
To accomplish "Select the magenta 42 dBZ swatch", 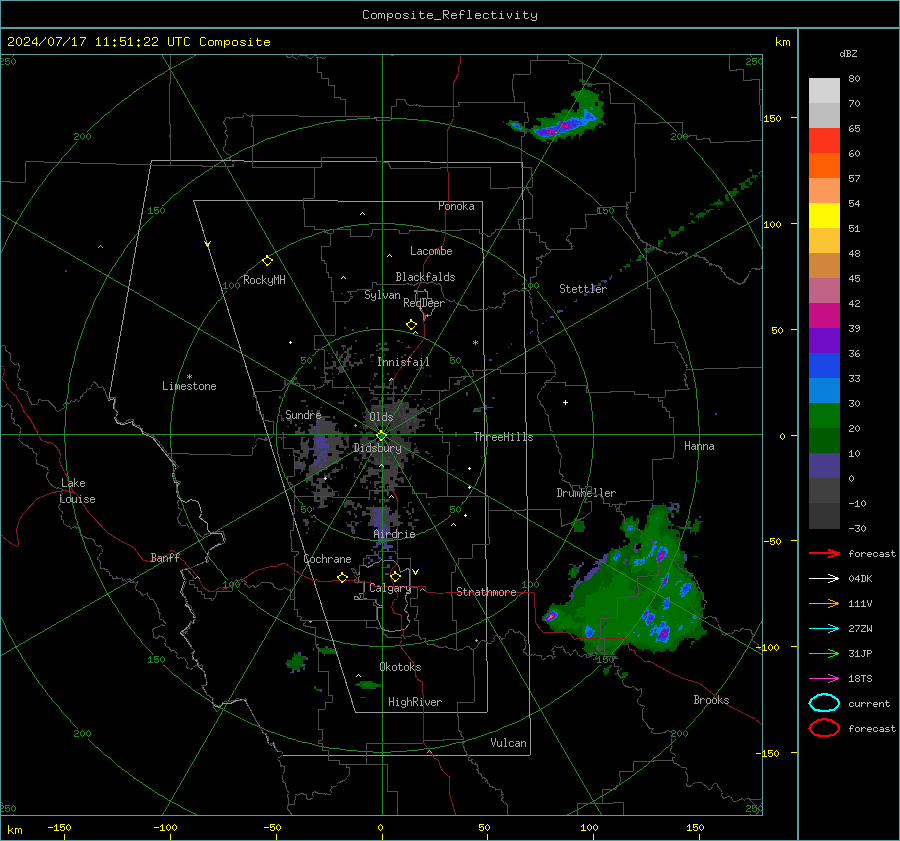I will [824, 315].
